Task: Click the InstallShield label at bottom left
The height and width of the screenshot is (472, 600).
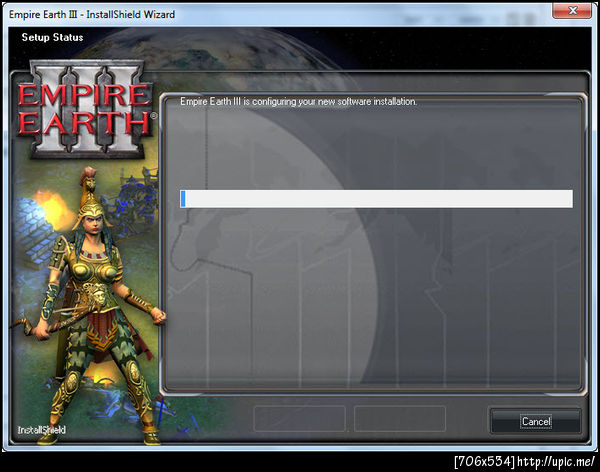Action: tap(42, 430)
